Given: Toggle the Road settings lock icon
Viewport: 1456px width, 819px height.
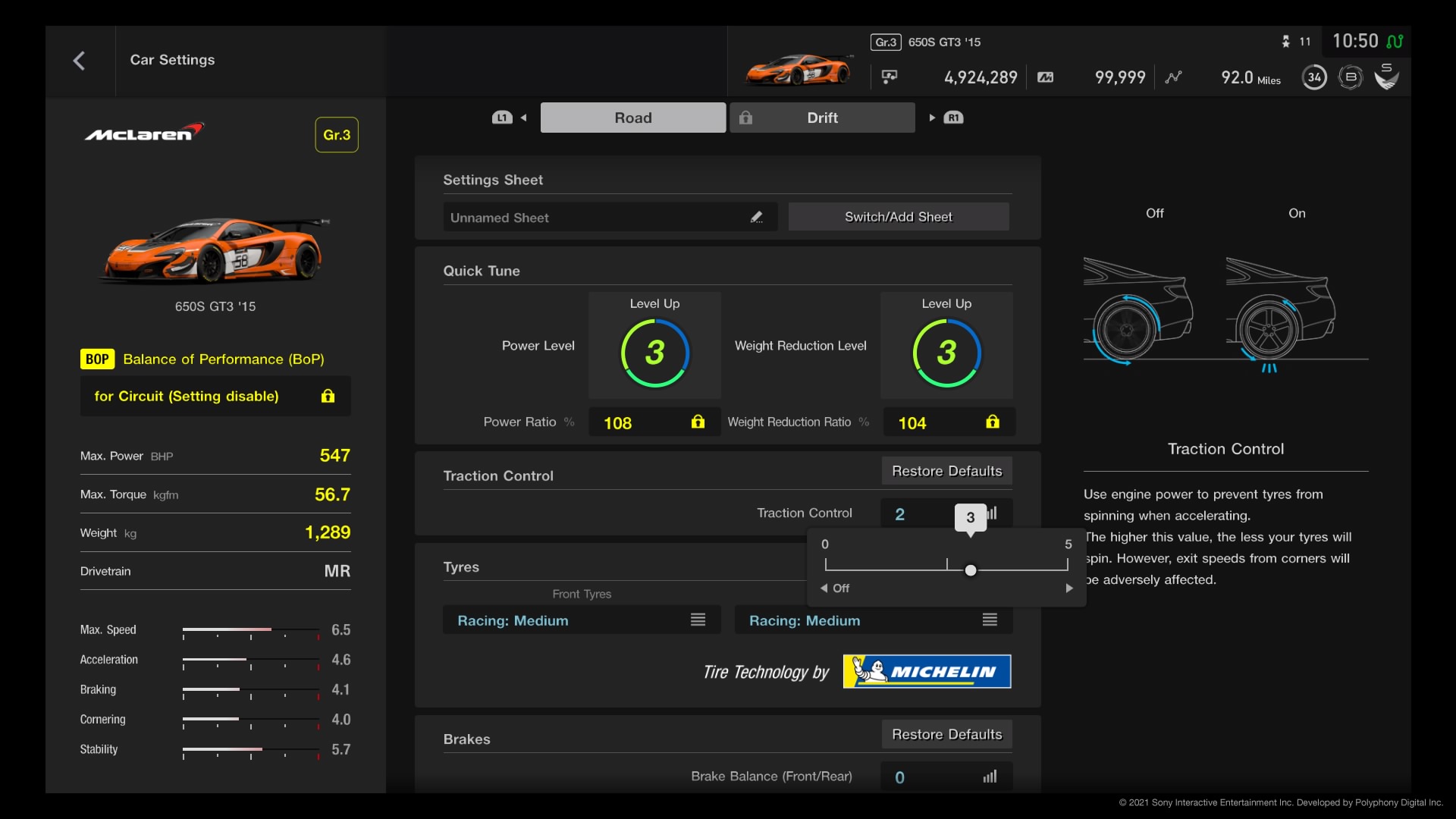Looking at the screenshot, I should click(747, 117).
